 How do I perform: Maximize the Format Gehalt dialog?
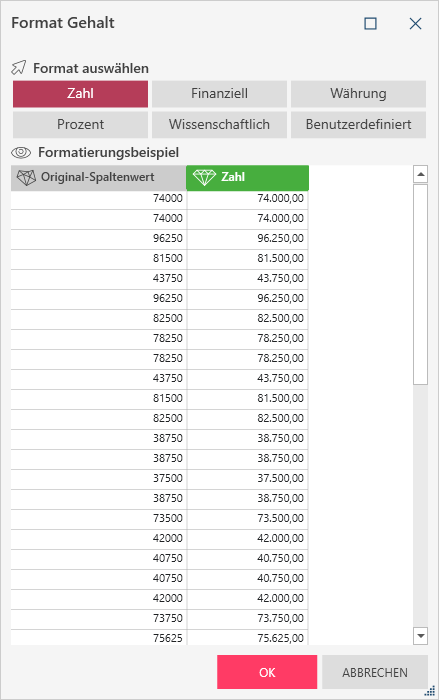tap(370, 23)
